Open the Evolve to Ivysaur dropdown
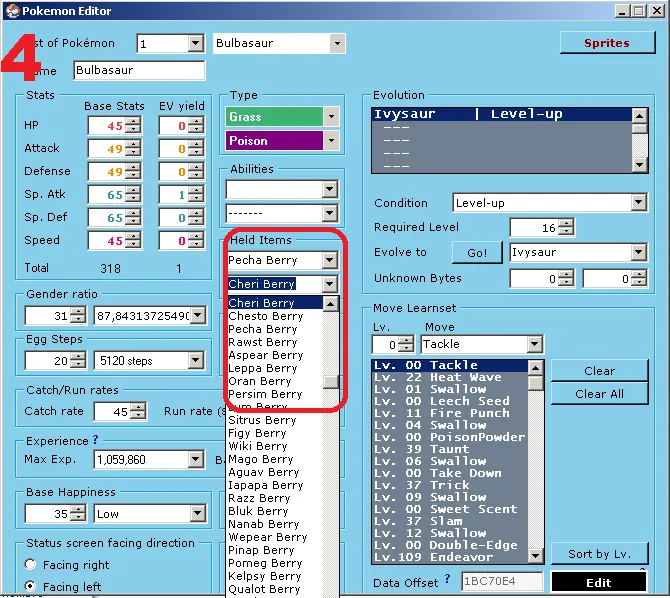 pos(639,252)
